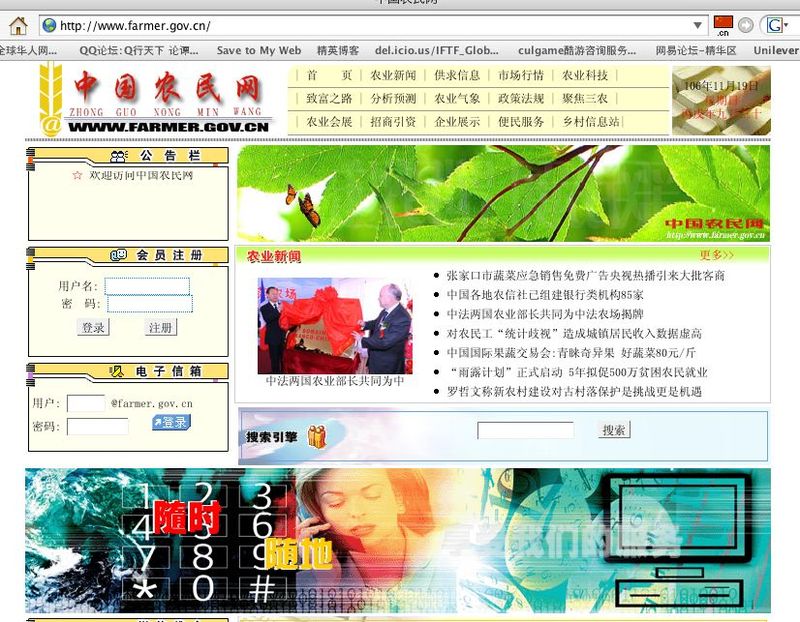Click the 搜索 search button
800x622 pixels.
point(614,430)
